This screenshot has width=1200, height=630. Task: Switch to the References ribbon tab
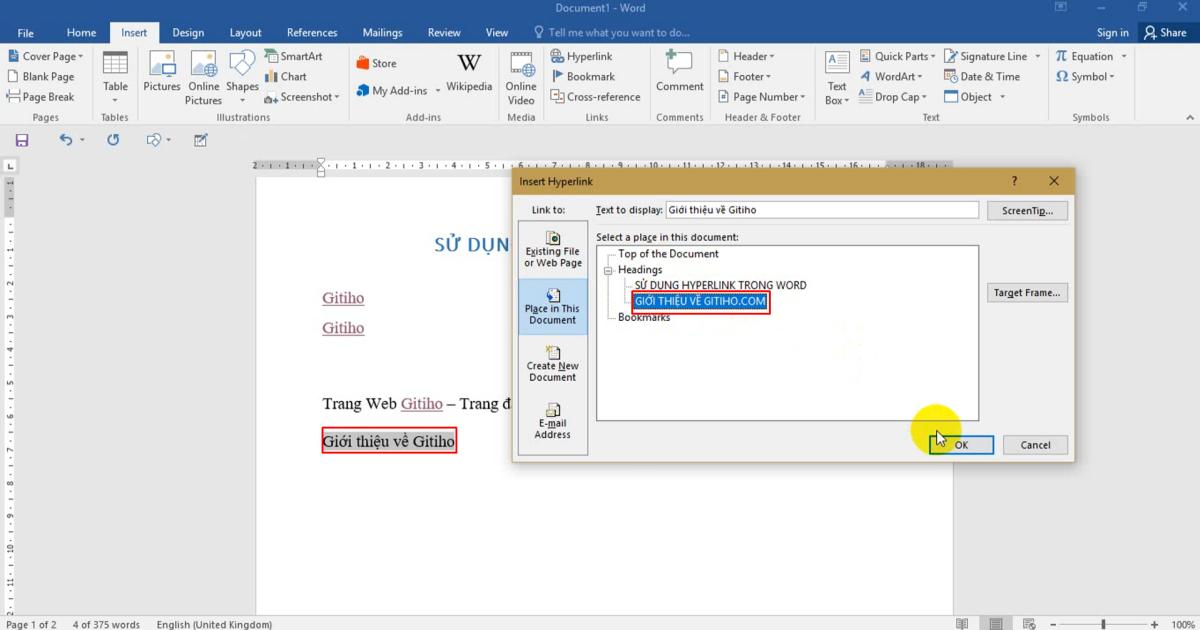[x=312, y=32]
